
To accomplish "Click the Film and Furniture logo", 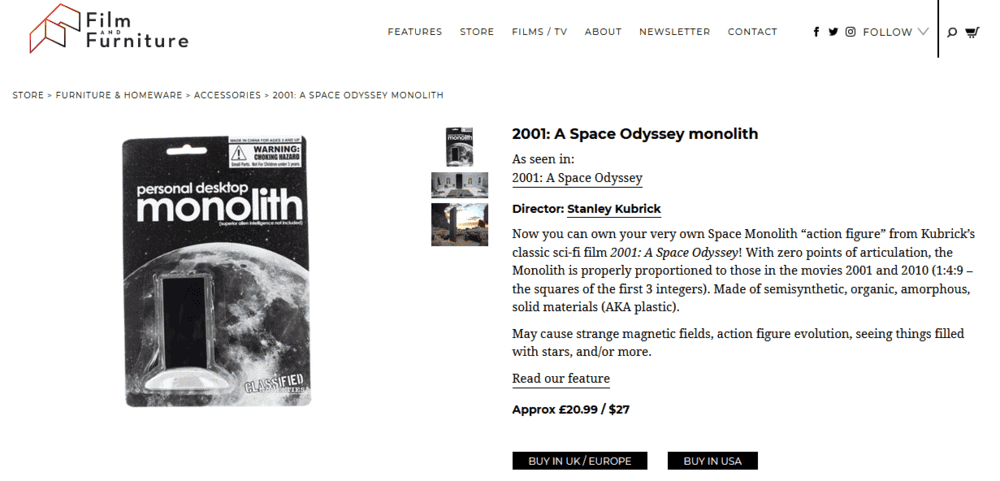I will pyautogui.click(x=108, y=29).
